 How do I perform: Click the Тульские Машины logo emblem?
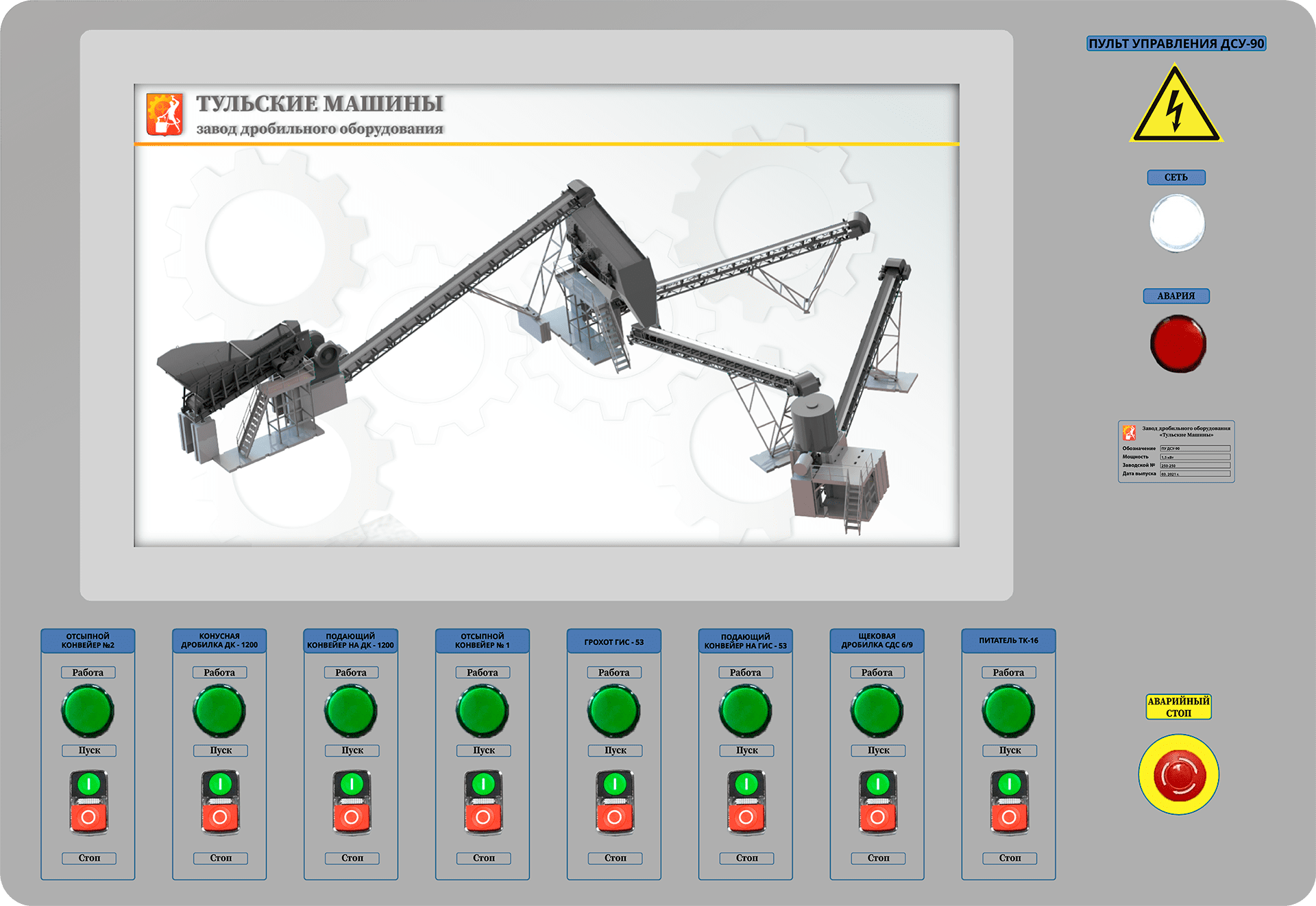165,114
